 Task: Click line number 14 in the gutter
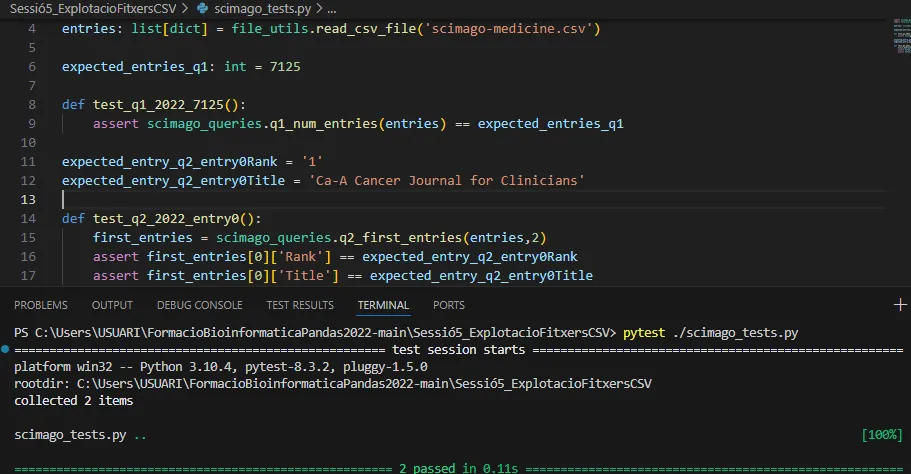[x=31, y=219]
